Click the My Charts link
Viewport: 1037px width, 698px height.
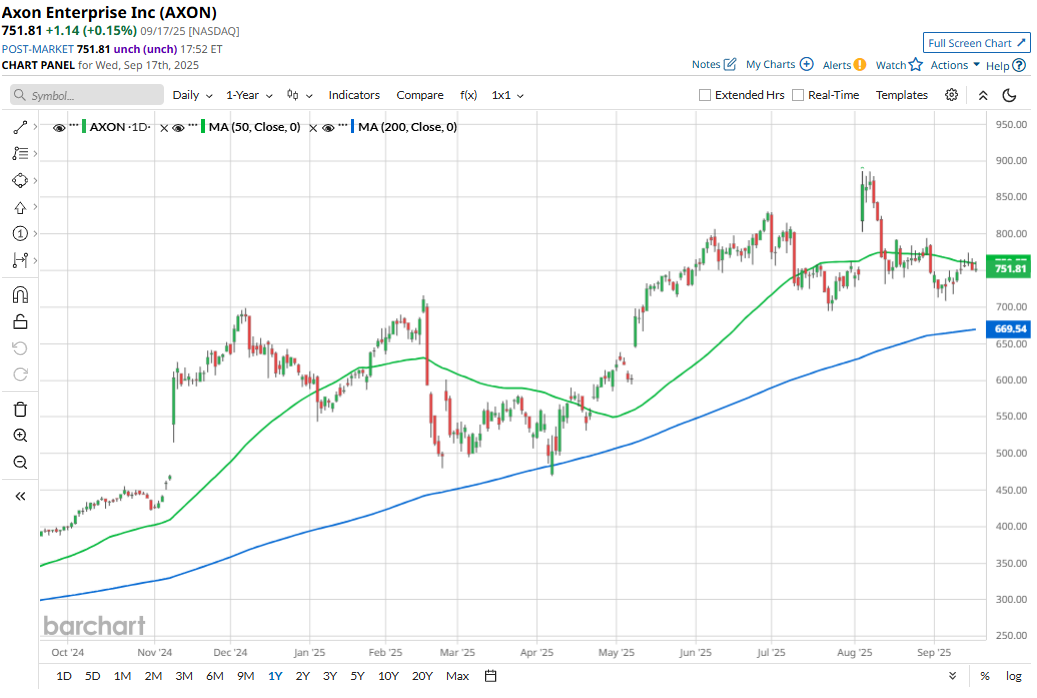(x=770, y=64)
